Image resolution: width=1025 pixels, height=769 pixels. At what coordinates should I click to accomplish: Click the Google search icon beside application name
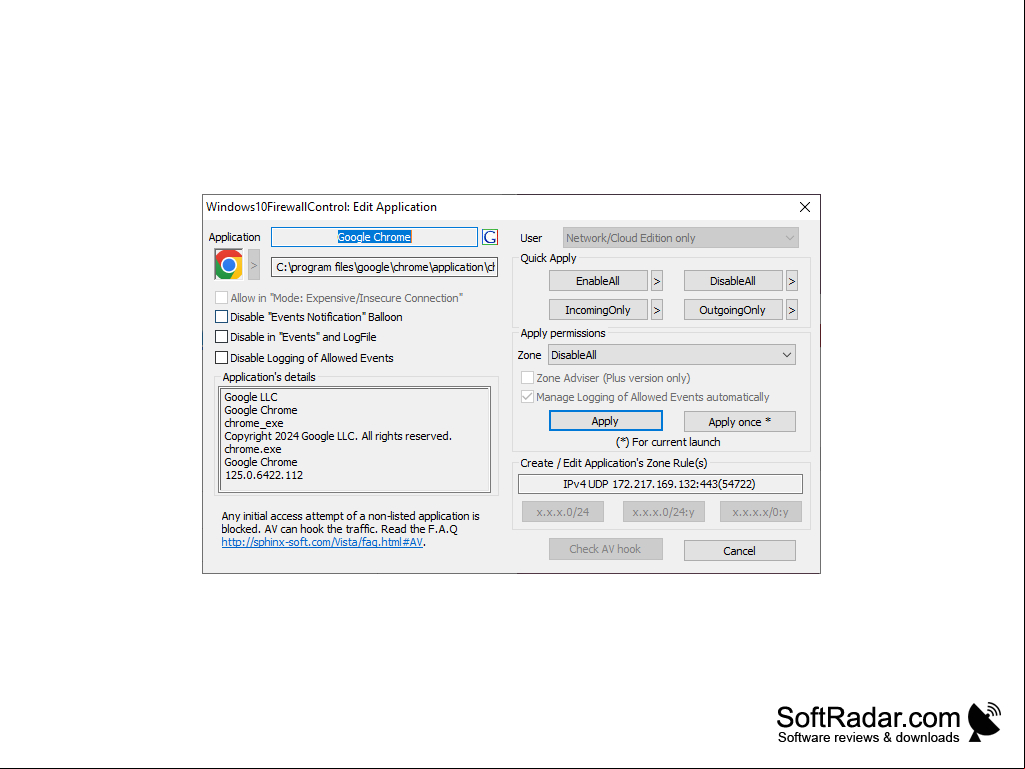pyautogui.click(x=490, y=237)
